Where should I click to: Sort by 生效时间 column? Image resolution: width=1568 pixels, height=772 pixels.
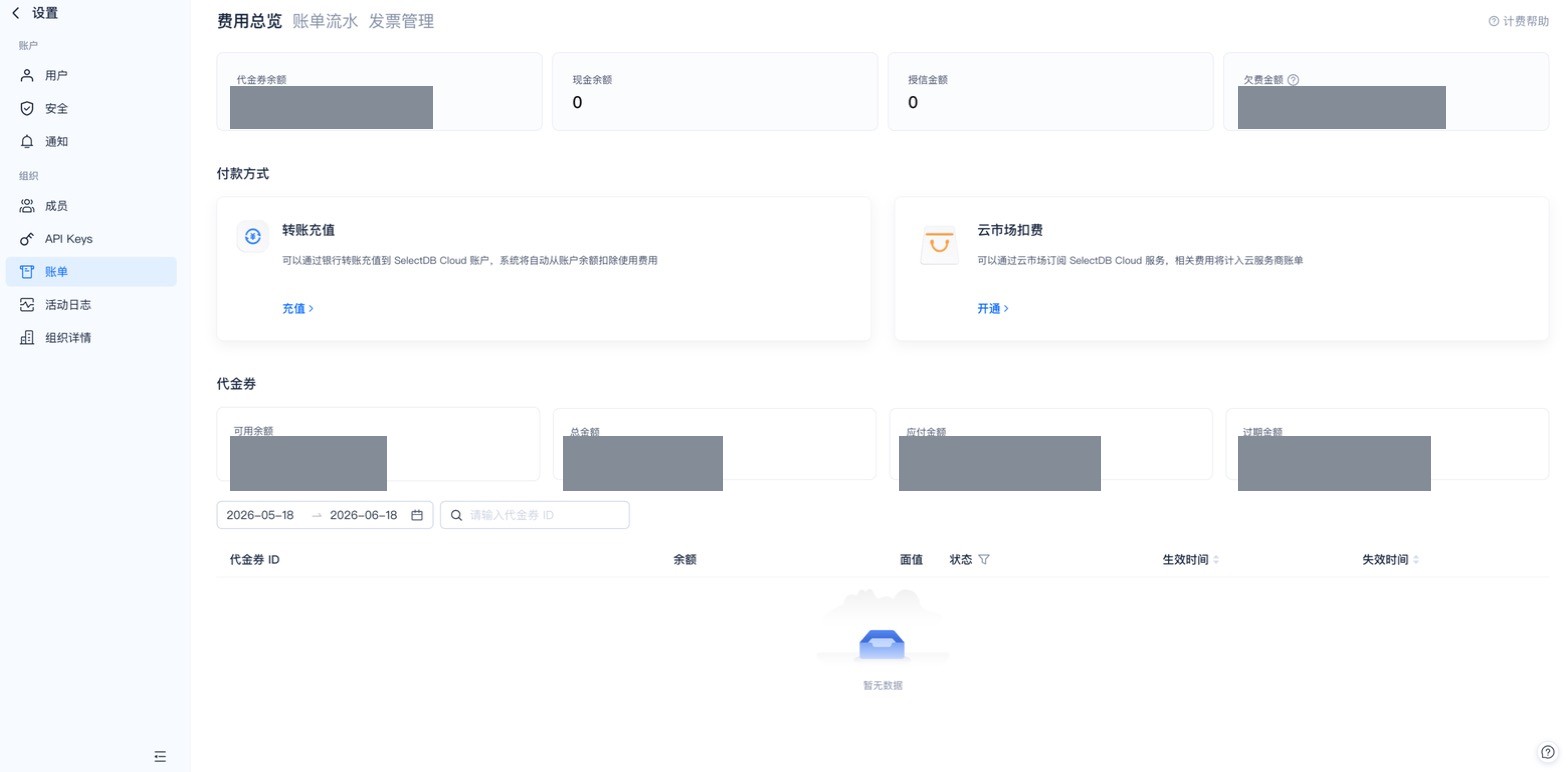tap(1190, 560)
